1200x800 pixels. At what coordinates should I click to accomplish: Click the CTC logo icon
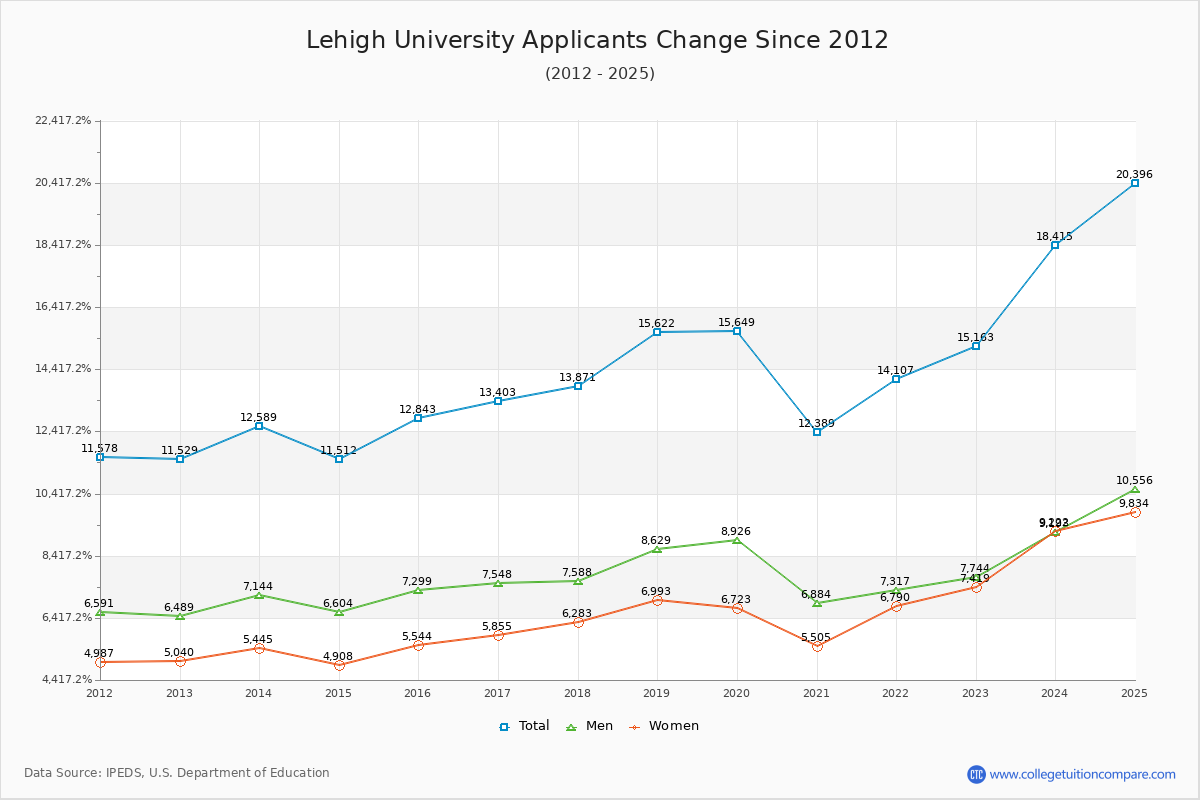click(976, 774)
